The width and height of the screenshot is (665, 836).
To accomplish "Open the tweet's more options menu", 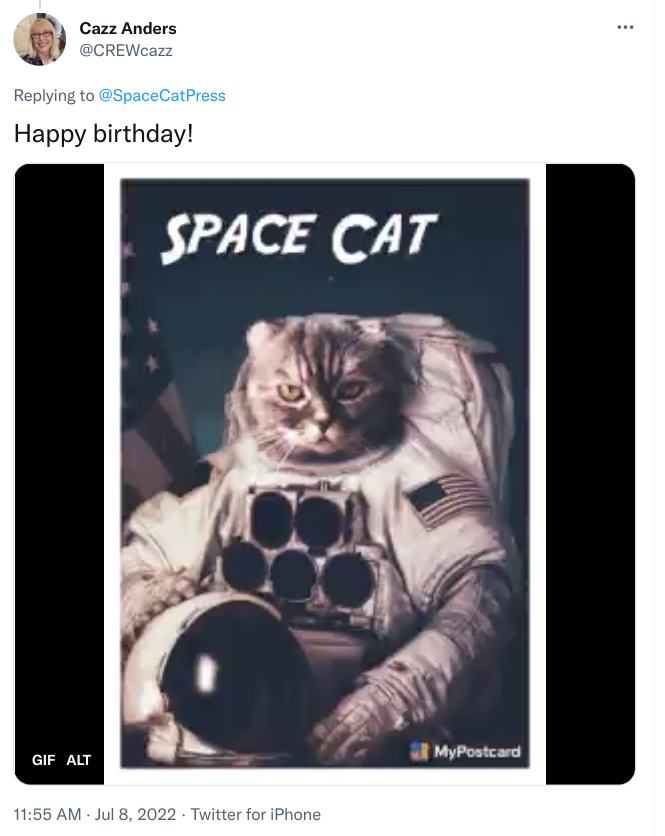I will pos(626,27).
